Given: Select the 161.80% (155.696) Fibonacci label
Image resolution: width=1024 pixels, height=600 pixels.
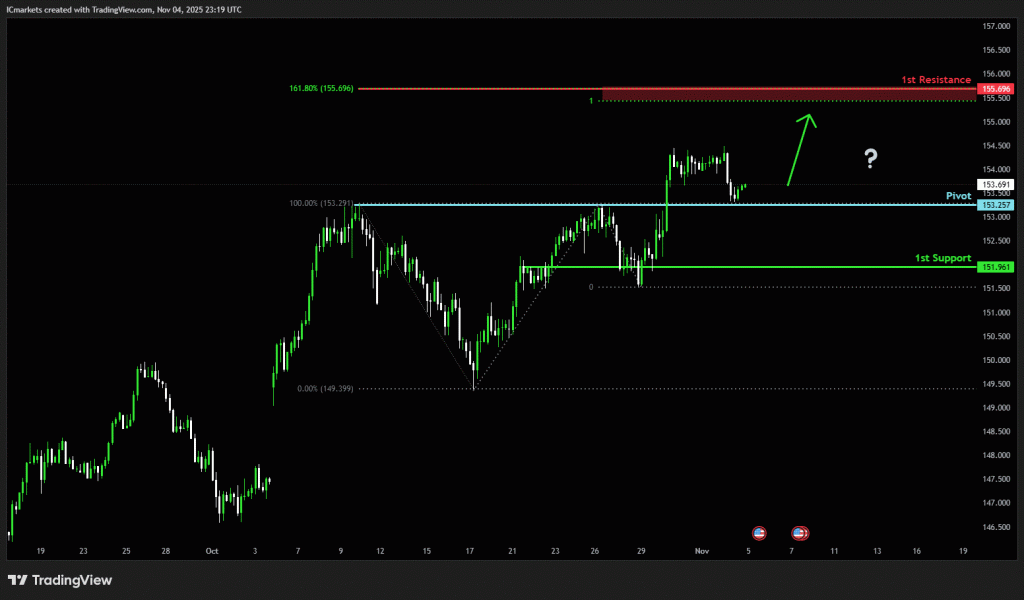Looking at the screenshot, I should point(320,89).
